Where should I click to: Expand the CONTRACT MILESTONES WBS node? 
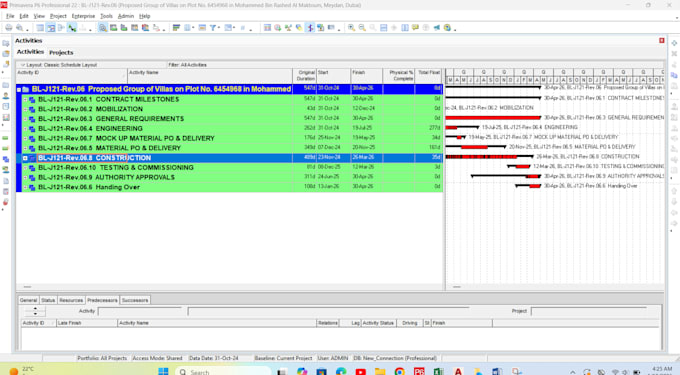pos(25,100)
